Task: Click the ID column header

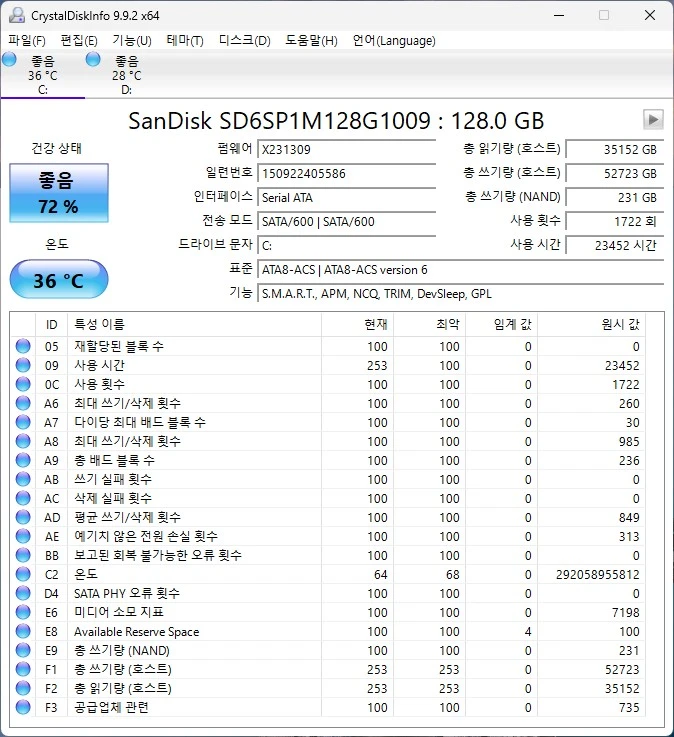Action: point(52,324)
